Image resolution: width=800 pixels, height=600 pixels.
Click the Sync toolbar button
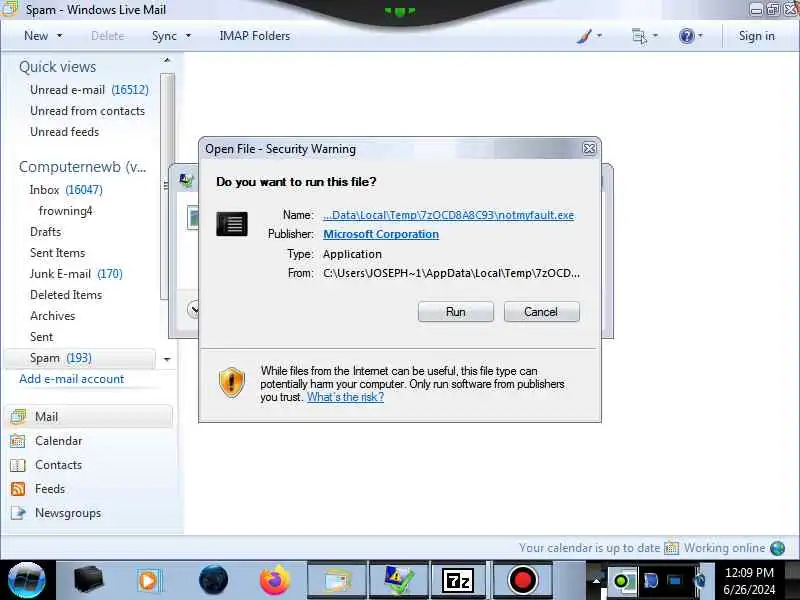[164, 36]
